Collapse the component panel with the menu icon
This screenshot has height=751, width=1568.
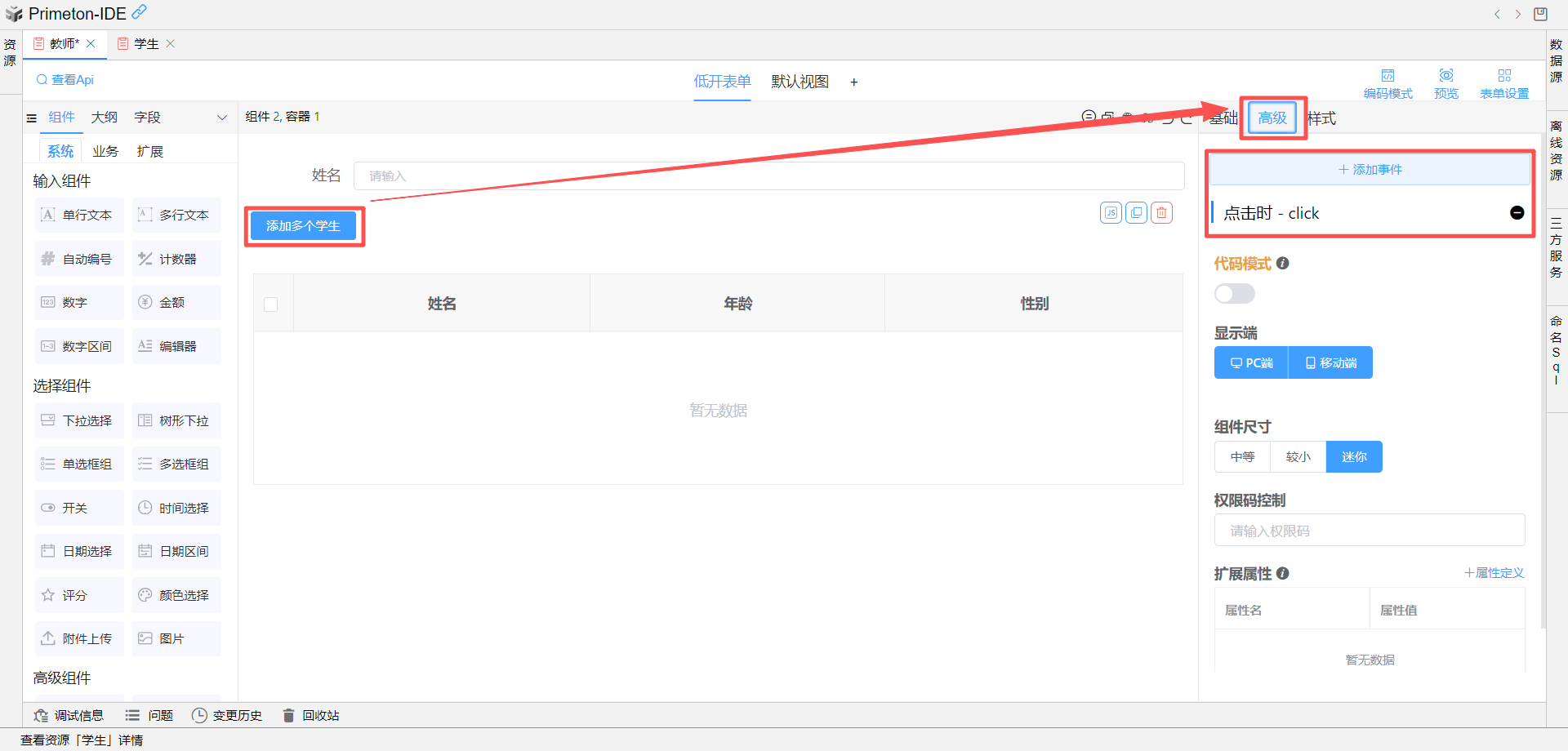pyautogui.click(x=32, y=118)
